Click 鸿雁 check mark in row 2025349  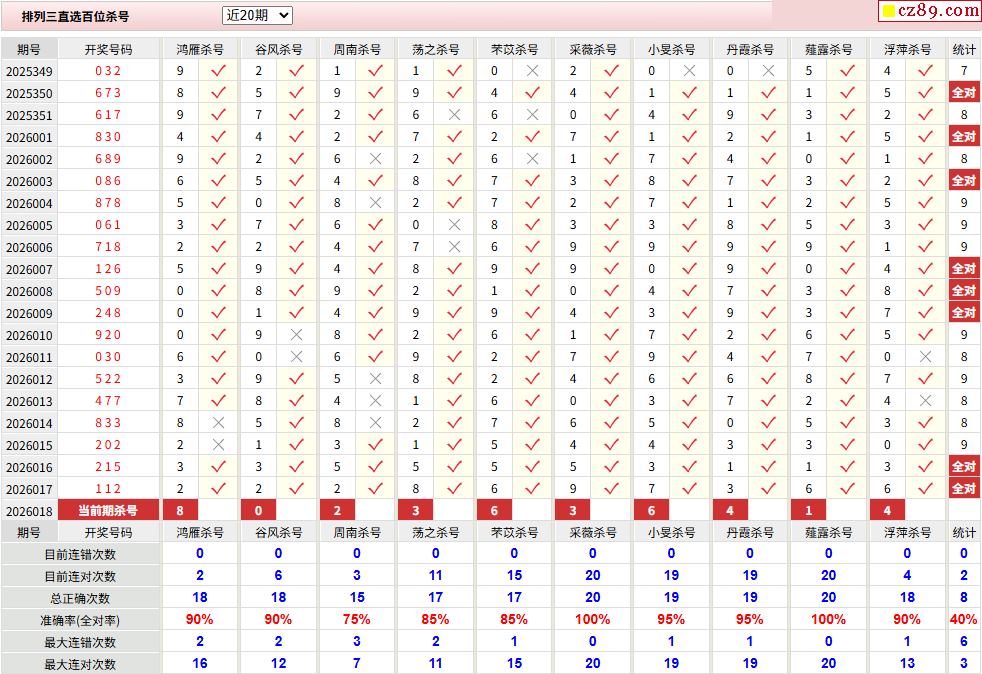(x=219, y=71)
